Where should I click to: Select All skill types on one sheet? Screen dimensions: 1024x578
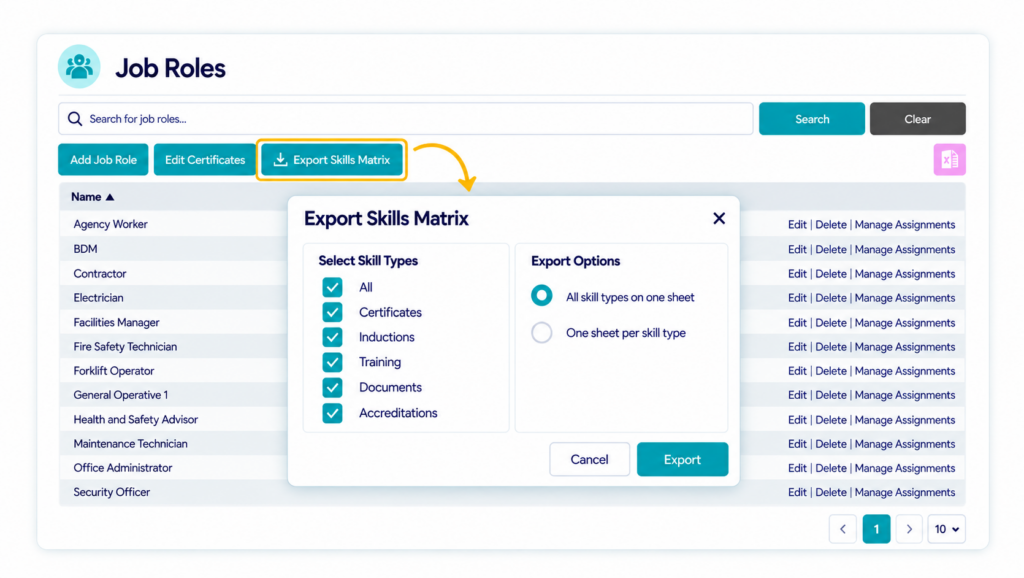(x=541, y=296)
